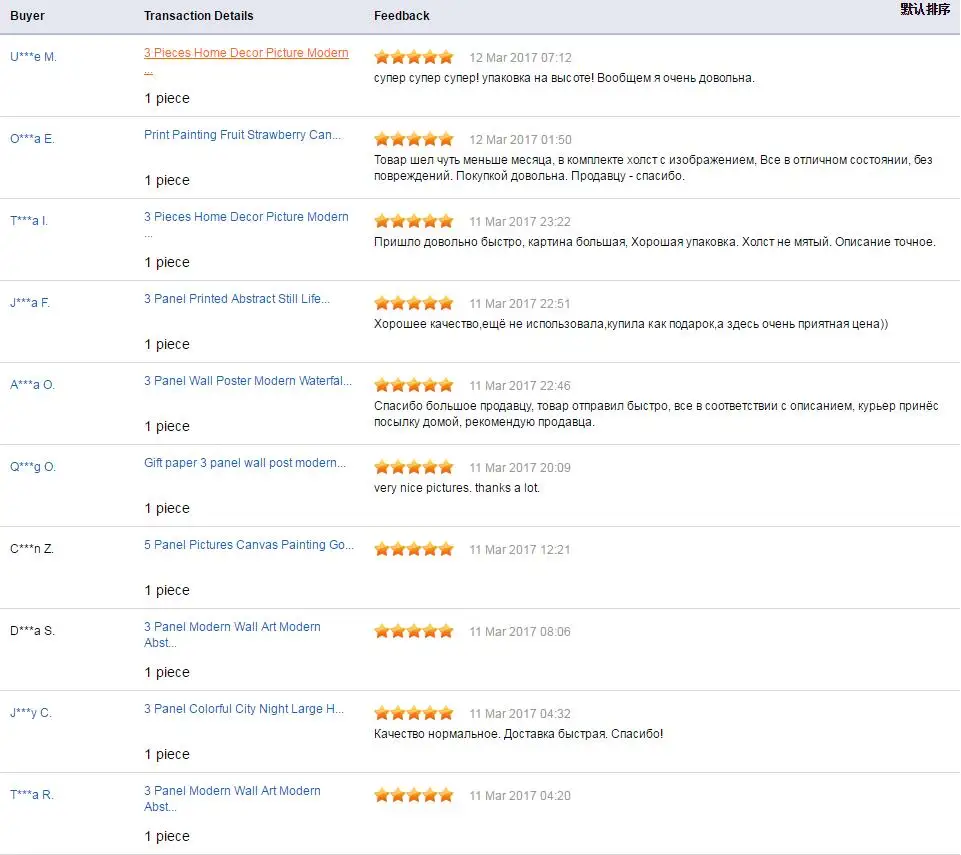Open 5 Panel Pictures Canvas Painting Go... product

pyautogui.click(x=249, y=545)
